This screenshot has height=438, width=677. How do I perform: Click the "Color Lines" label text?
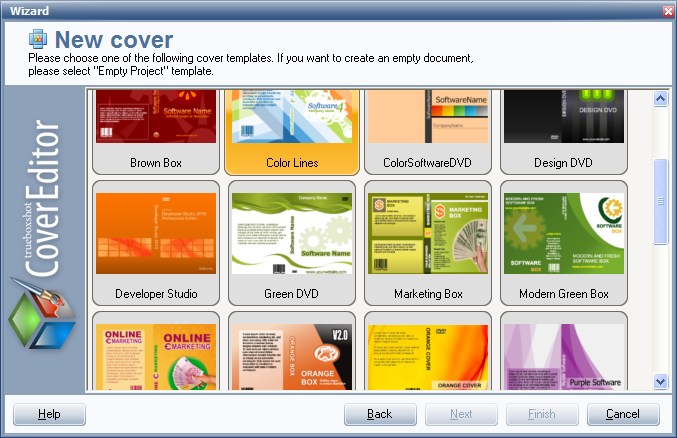(292, 163)
